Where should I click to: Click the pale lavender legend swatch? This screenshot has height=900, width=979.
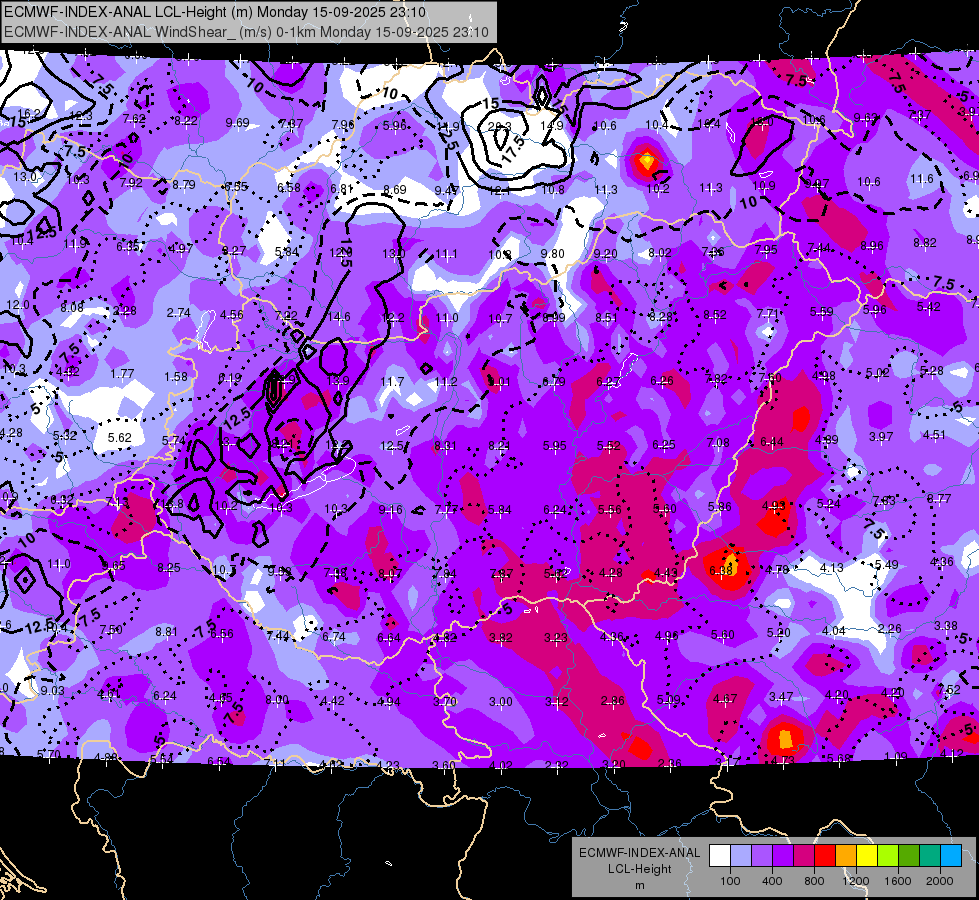pyautogui.click(x=741, y=856)
